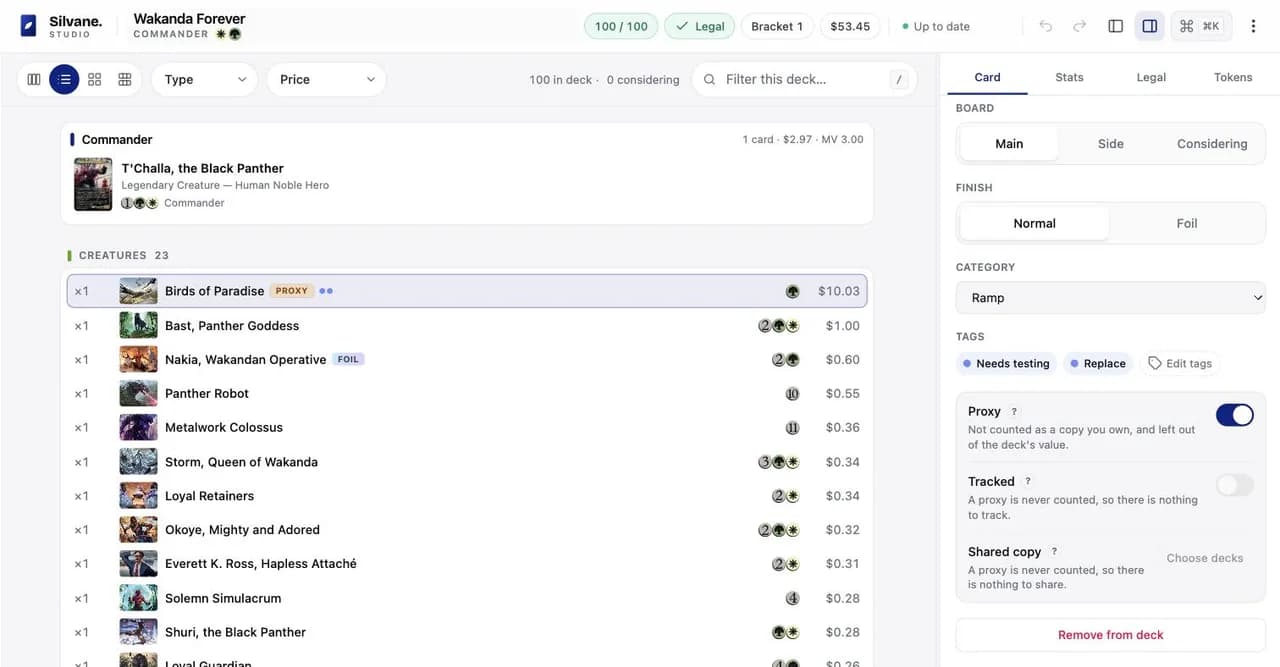Click the CREATURES 23 section header
The height and width of the screenshot is (667, 1280).
pyautogui.click(x=118, y=255)
